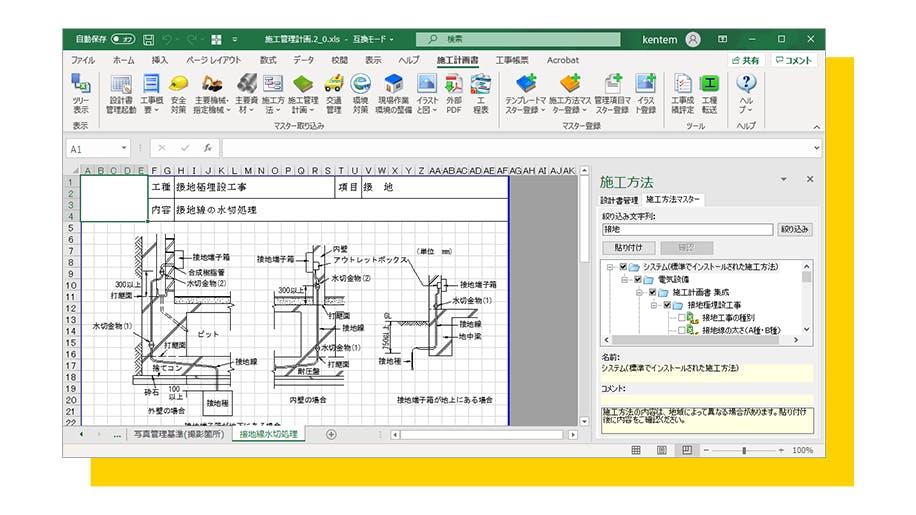The image size is (916, 515).
Task: Open the 施工方法 pane options dropdown
Action: click(x=783, y=179)
